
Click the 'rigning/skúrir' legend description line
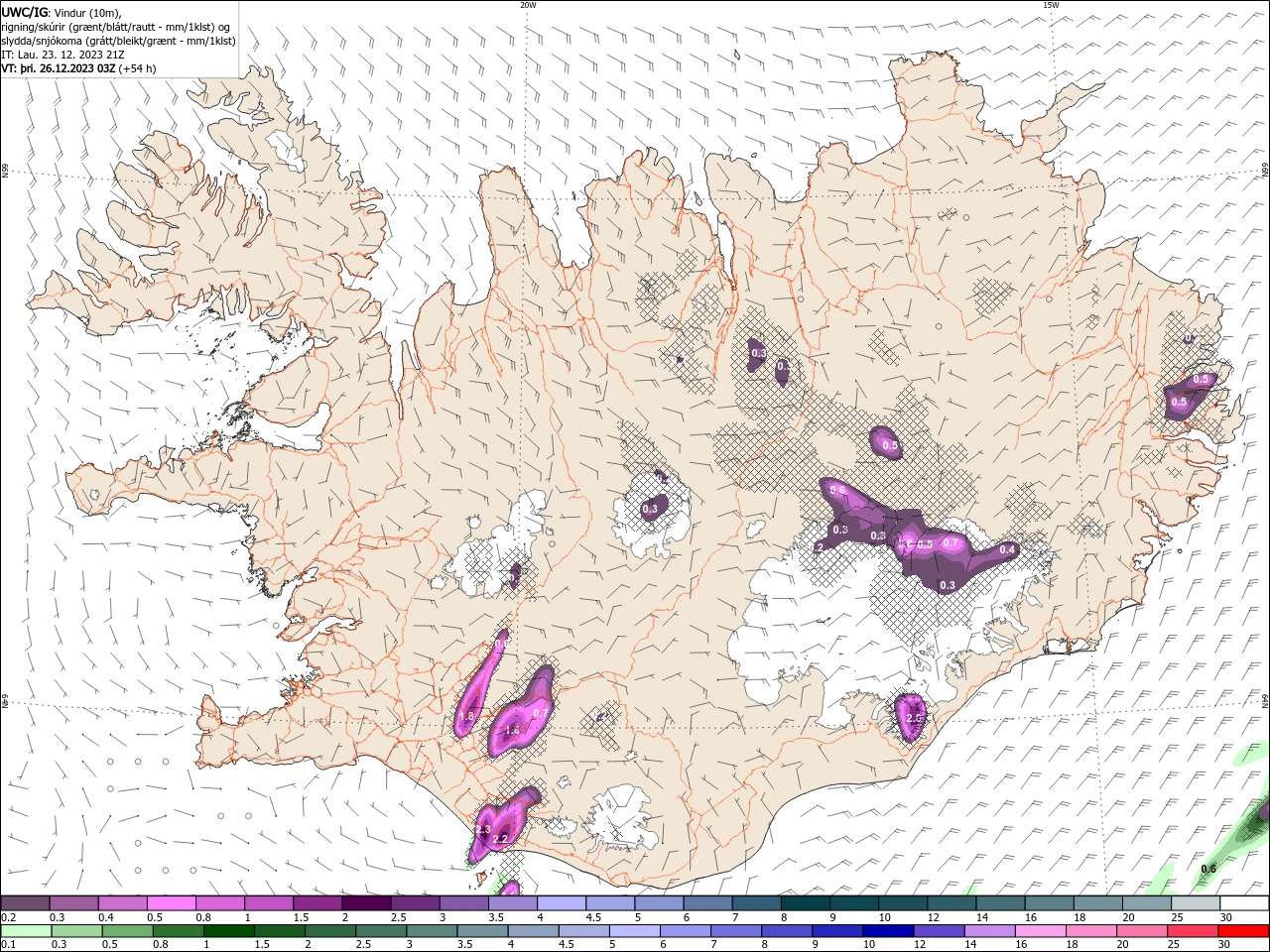click(116, 27)
